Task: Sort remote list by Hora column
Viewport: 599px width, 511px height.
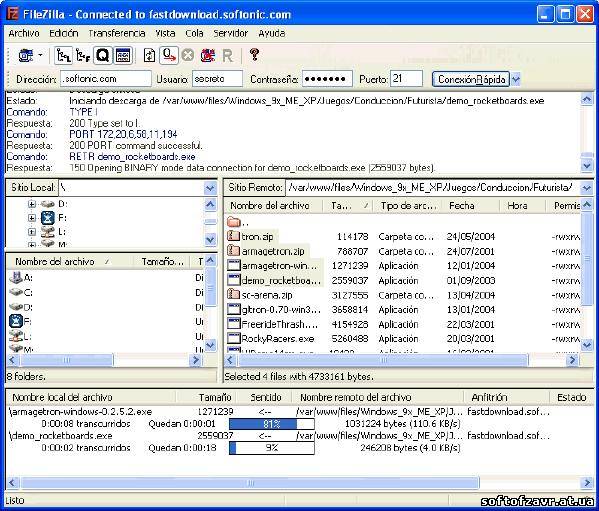Action: point(522,205)
